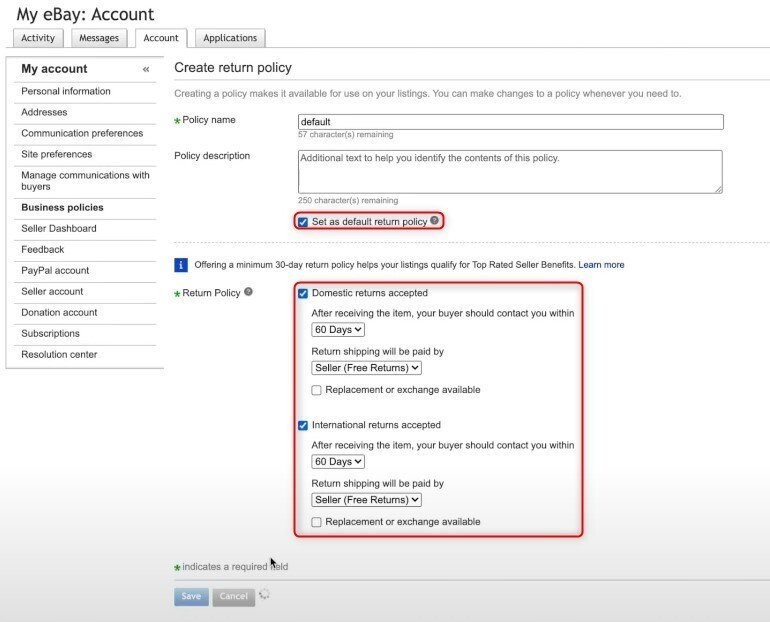Open Seller Dashboard in sidebar

(x=59, y=229)
